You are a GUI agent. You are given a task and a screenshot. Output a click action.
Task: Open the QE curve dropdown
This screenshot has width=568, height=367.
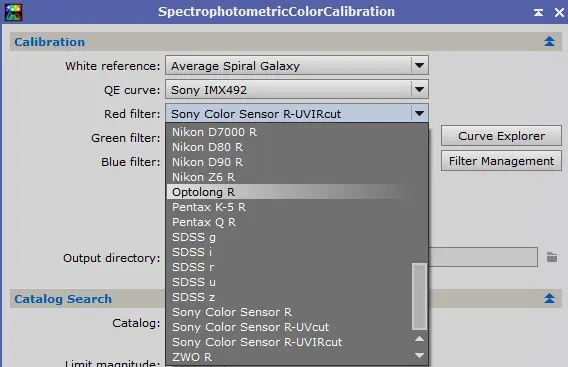[419, 89]
